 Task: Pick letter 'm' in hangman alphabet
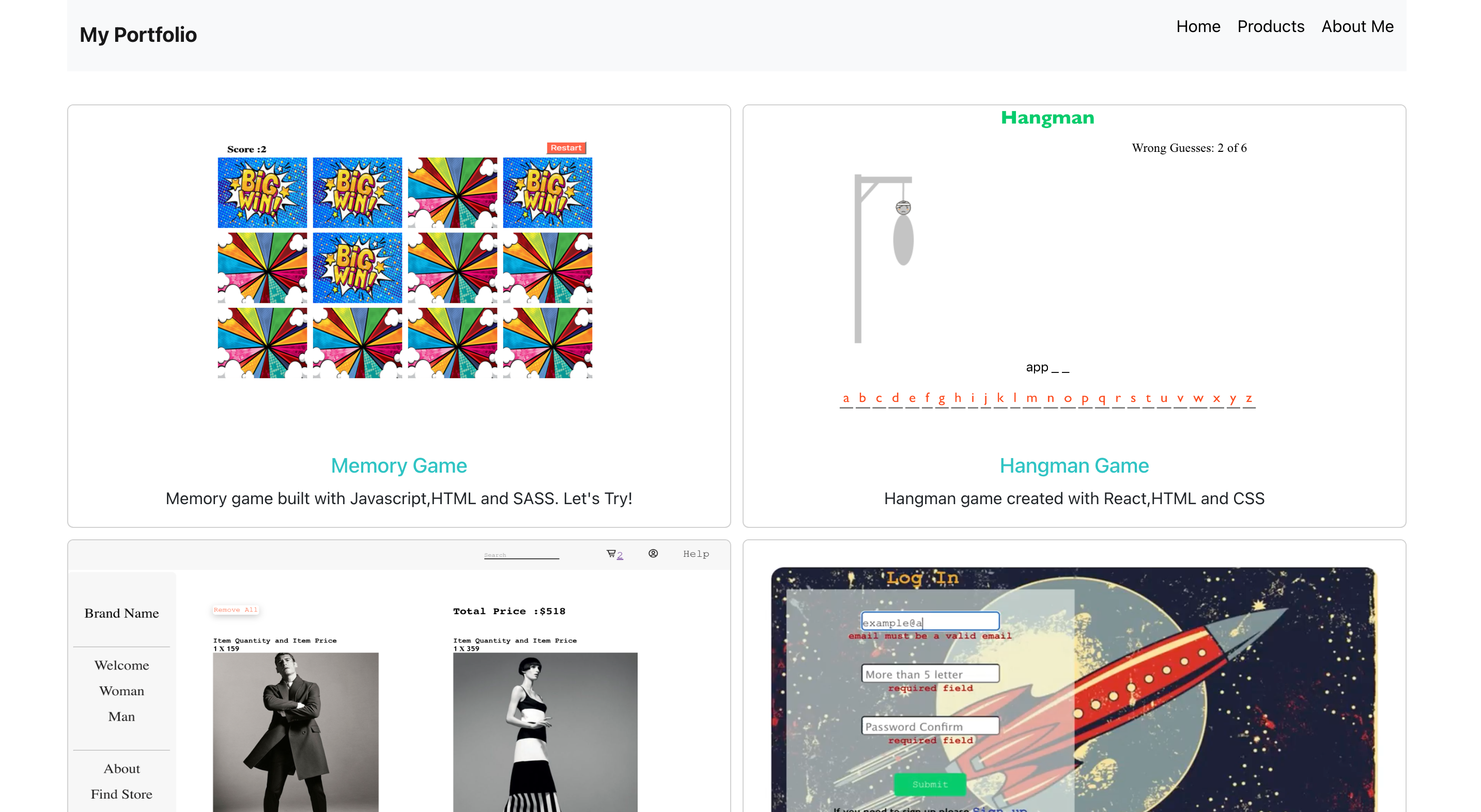click(1031, 398)
